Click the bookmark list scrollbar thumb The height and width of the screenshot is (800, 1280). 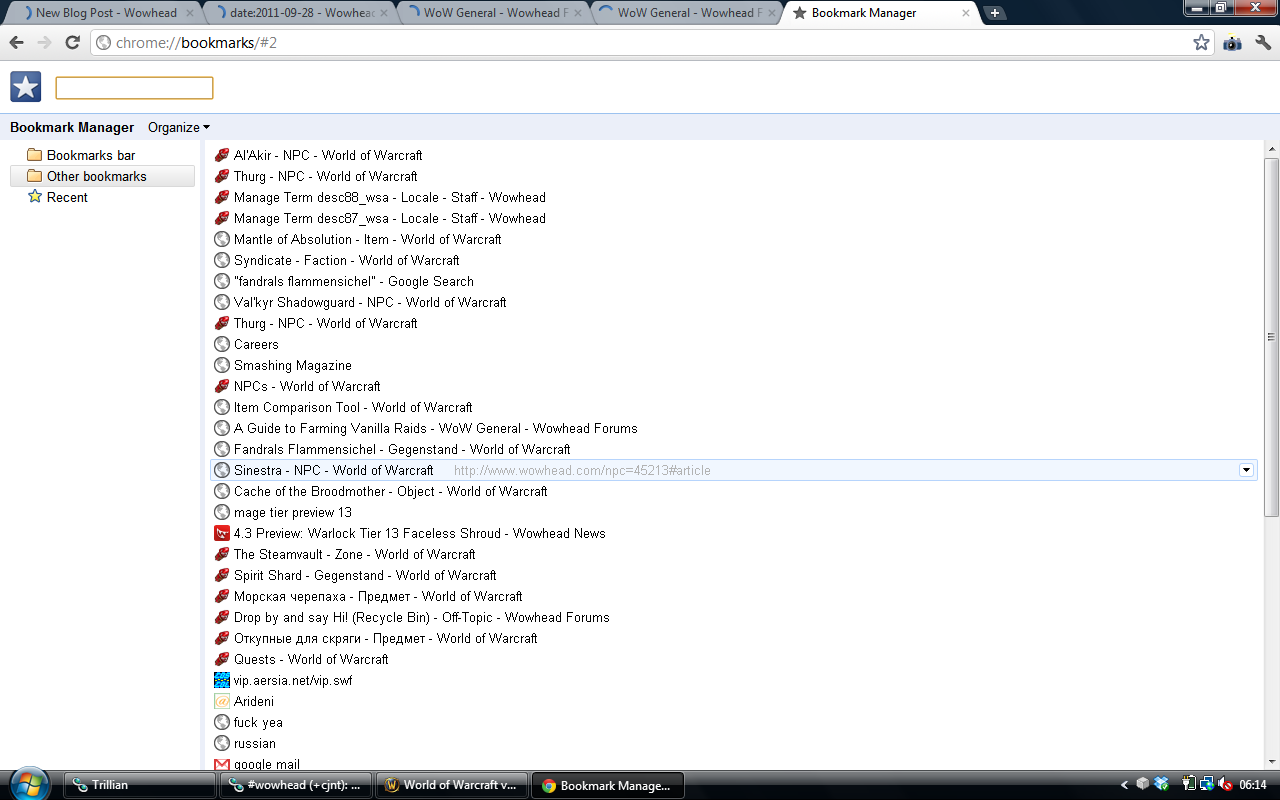tap(1272, 337)
